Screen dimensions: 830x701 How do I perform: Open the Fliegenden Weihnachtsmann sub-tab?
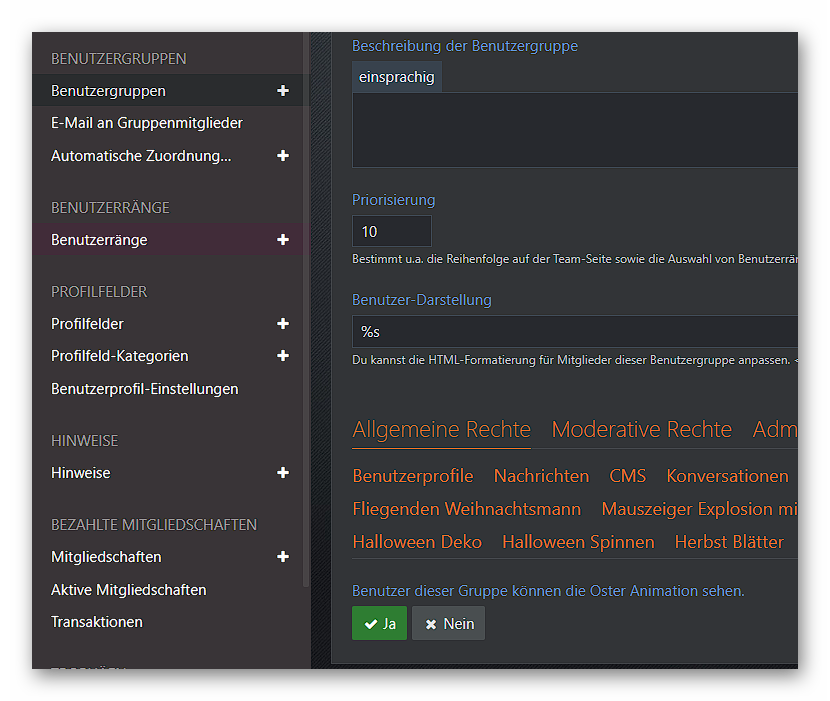[466, 509]
